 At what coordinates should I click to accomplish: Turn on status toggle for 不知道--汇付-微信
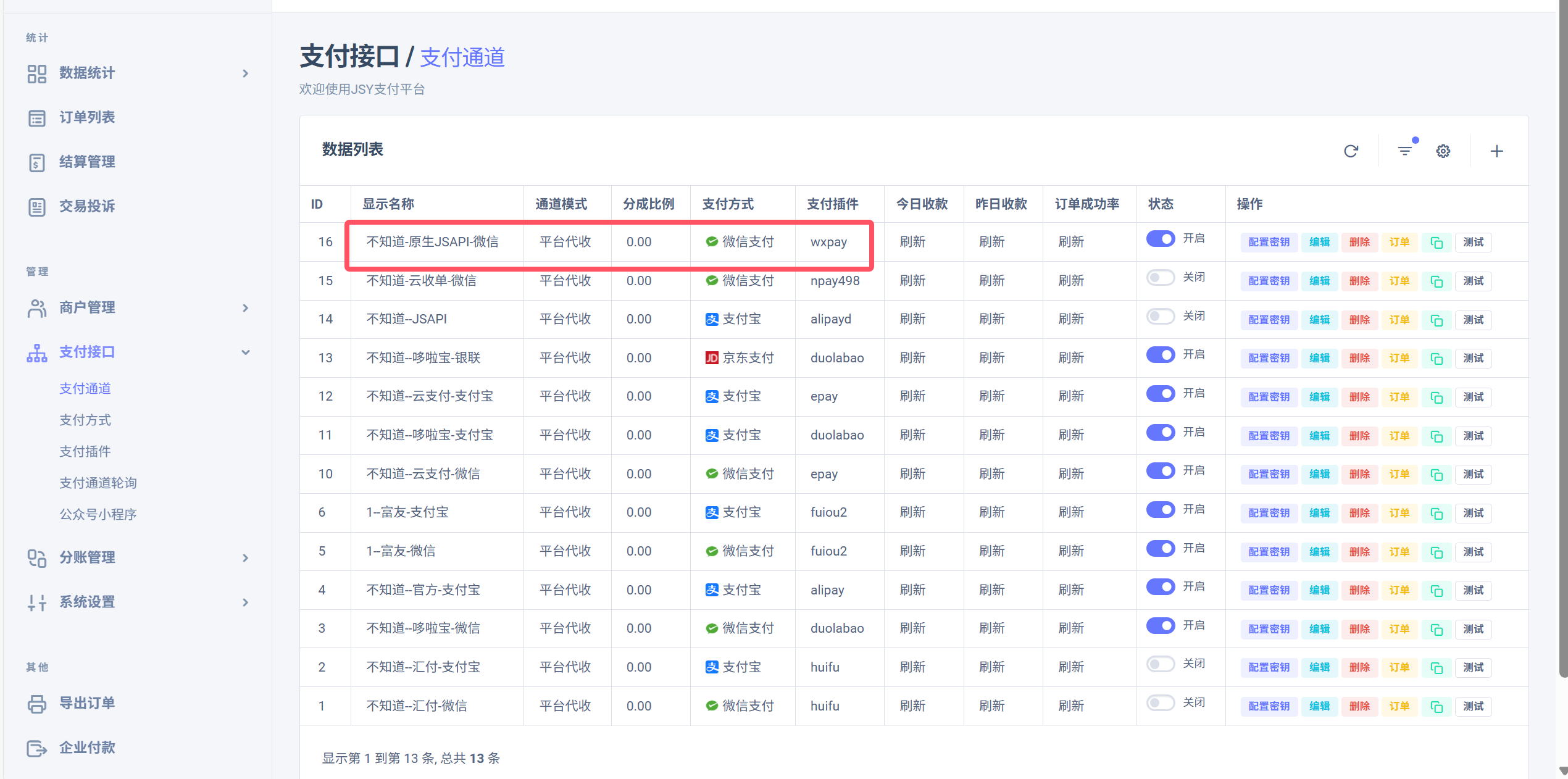(1160, 703)
